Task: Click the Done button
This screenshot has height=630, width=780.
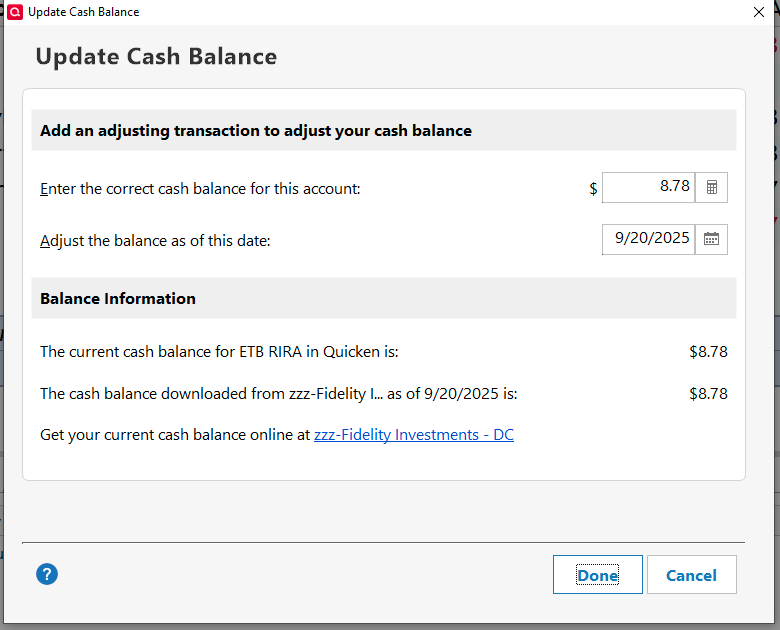Action: coord(597,575)
